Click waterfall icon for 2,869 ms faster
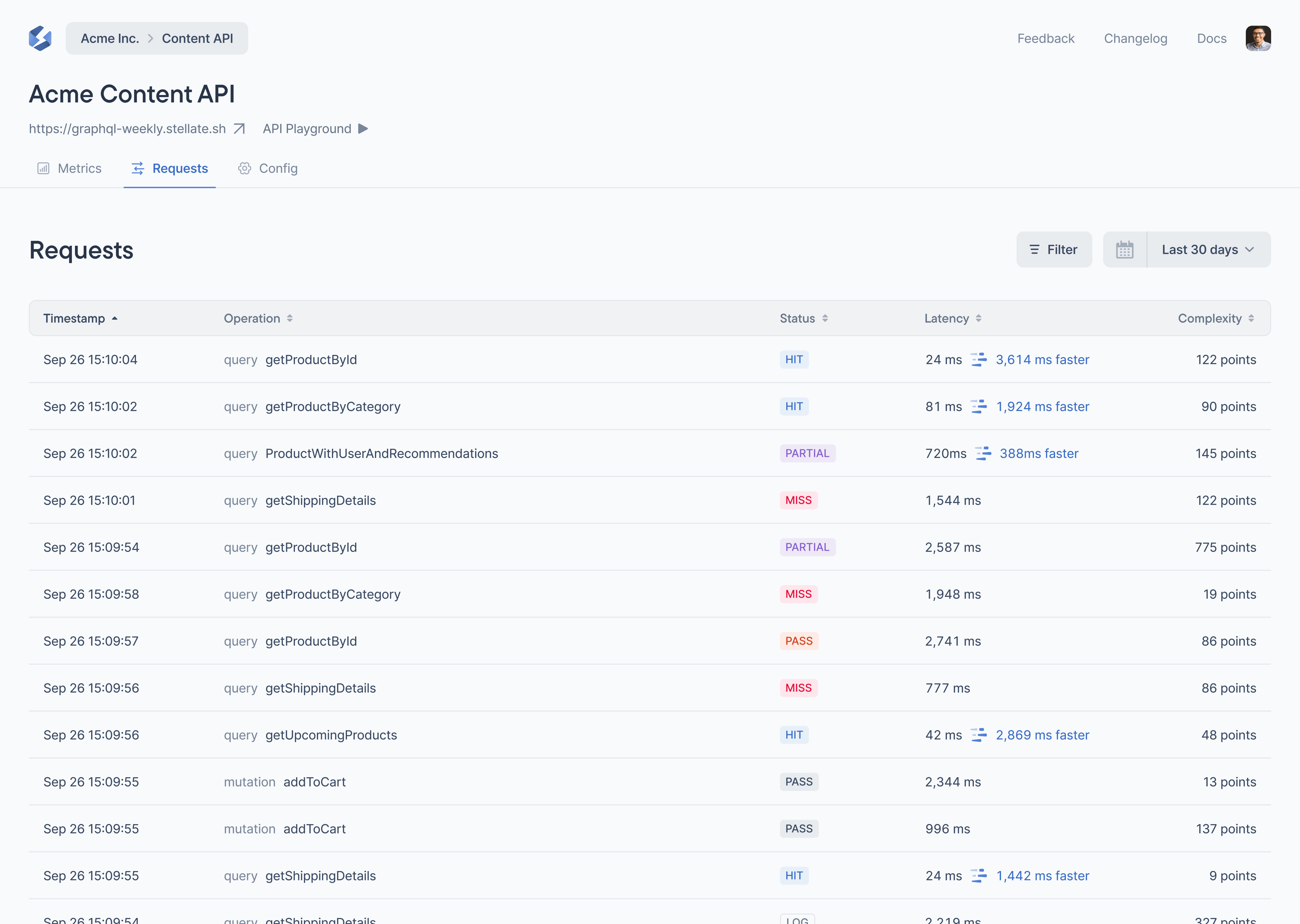Screen dimensions: 1300x924 click(x=979, y=735)
